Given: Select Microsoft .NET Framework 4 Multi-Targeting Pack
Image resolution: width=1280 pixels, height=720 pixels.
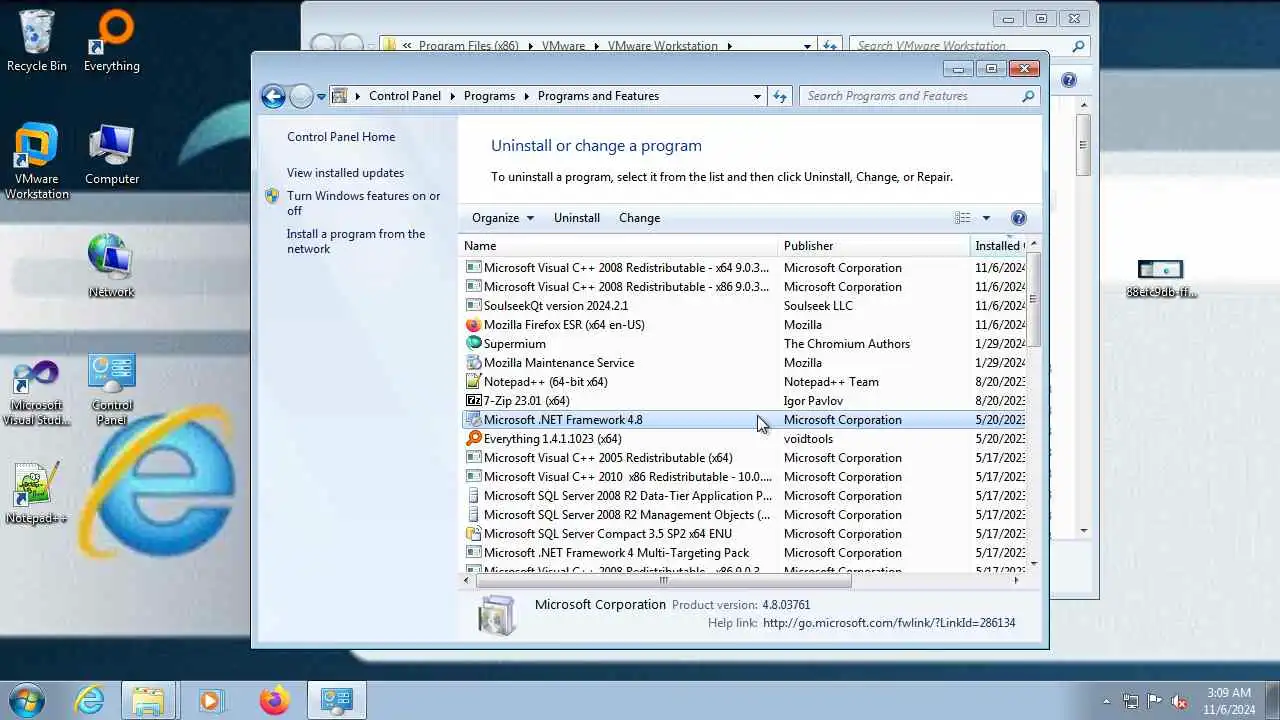Looking at the screenshot, I should click(745, 553).
